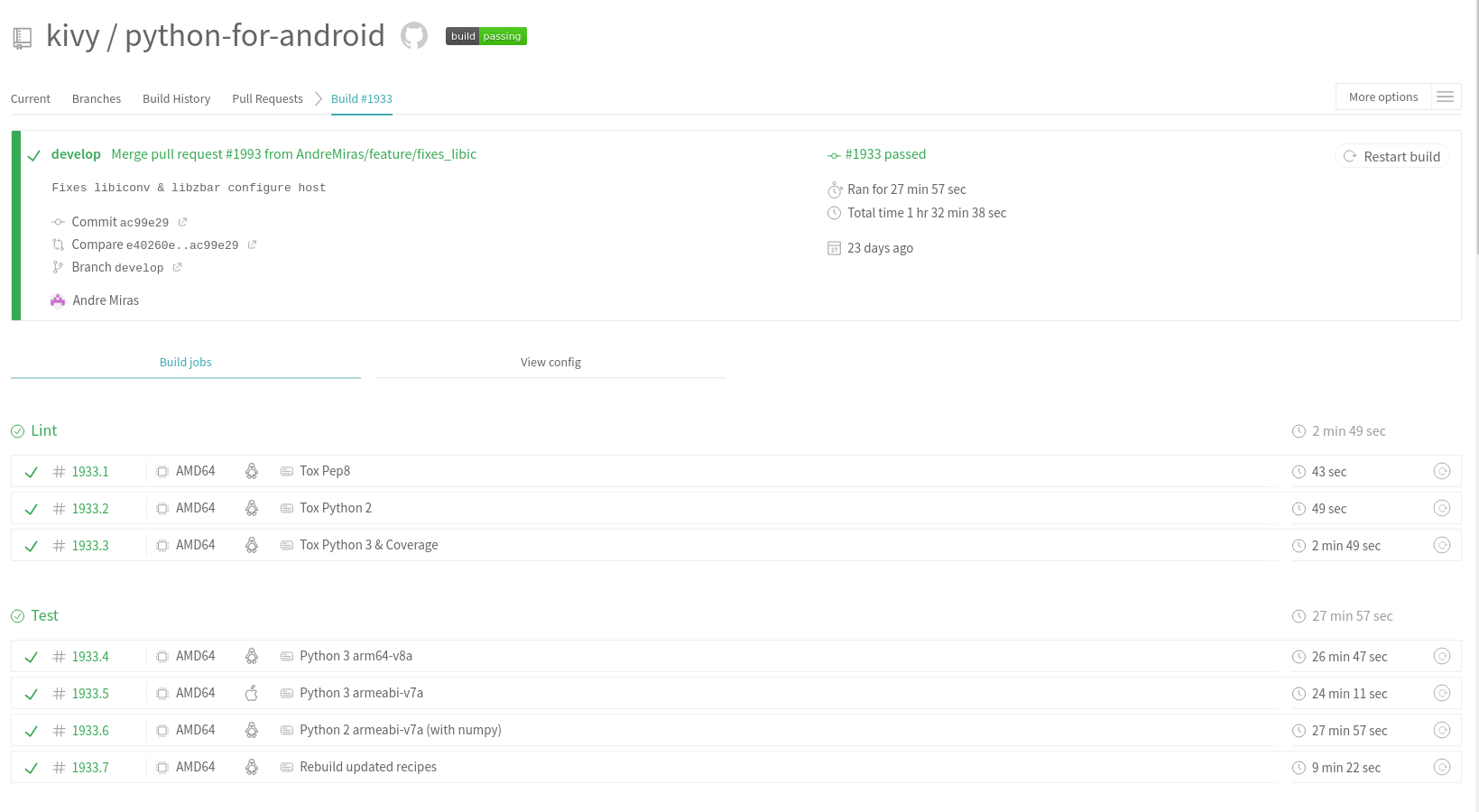Screen dimensions: 1479x812
Task: Open job 1933.7 link
Action: (90, 768)
